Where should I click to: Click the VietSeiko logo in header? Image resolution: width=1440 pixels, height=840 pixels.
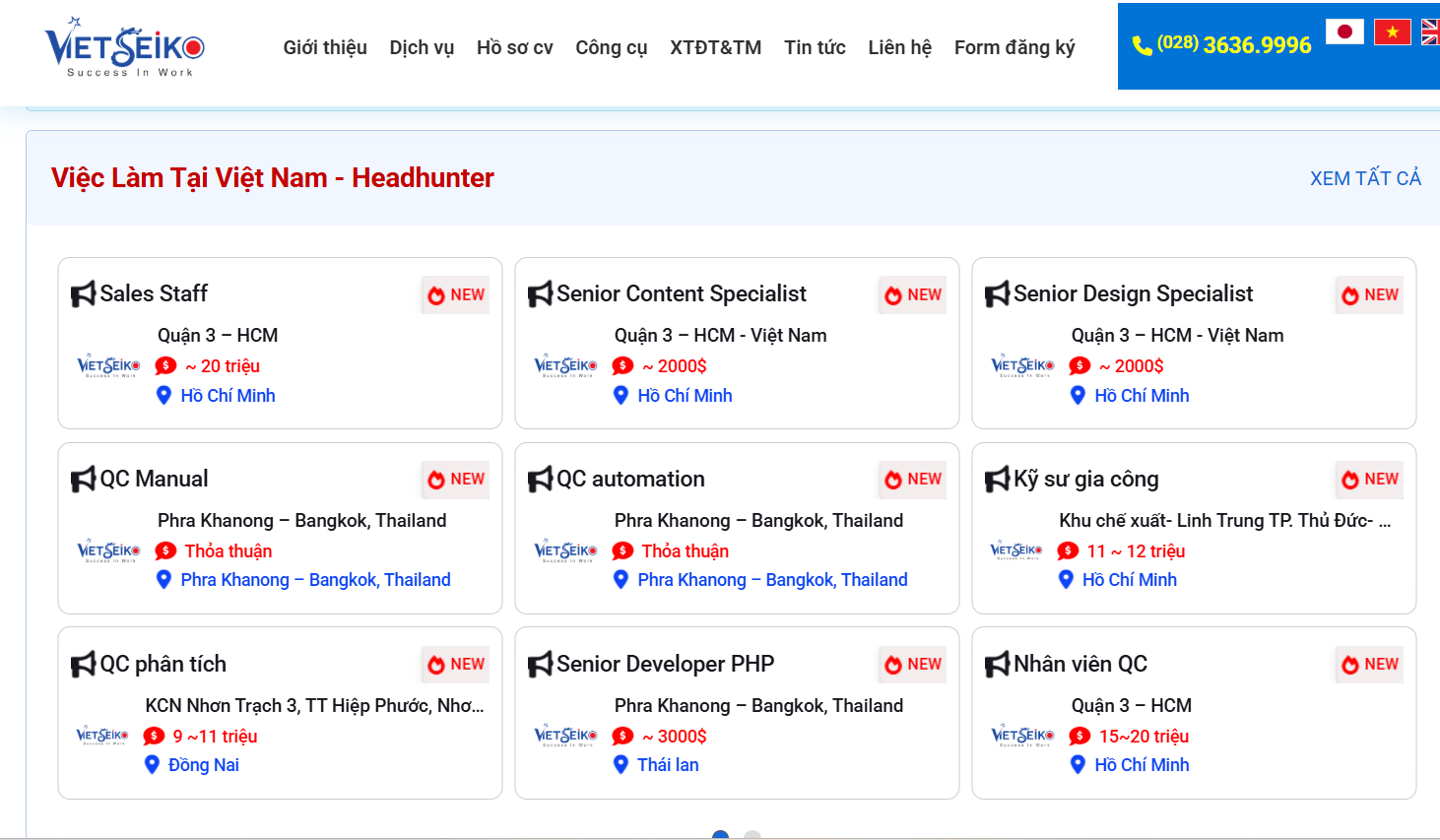[x=124, y=46]
